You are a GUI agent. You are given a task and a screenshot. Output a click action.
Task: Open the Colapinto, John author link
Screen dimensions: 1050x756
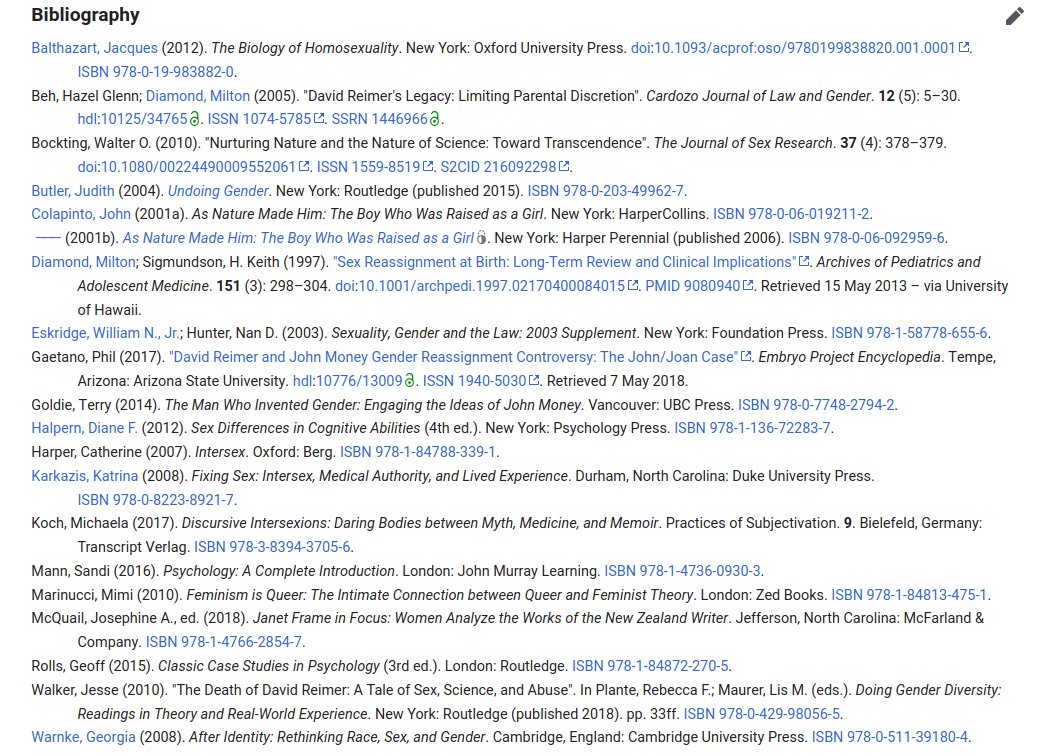81,214
